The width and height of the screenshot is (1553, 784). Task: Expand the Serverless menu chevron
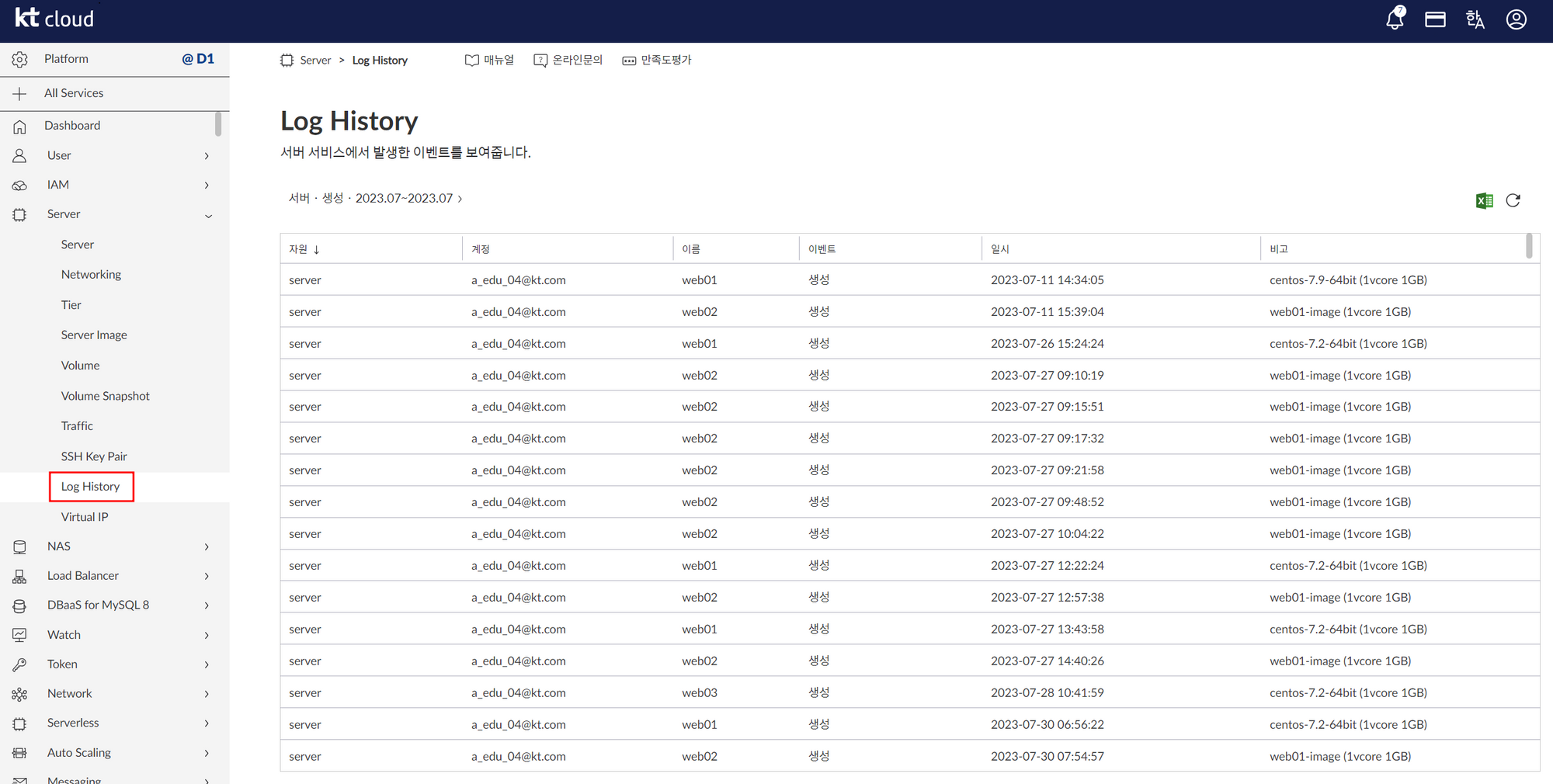[207, 723]
